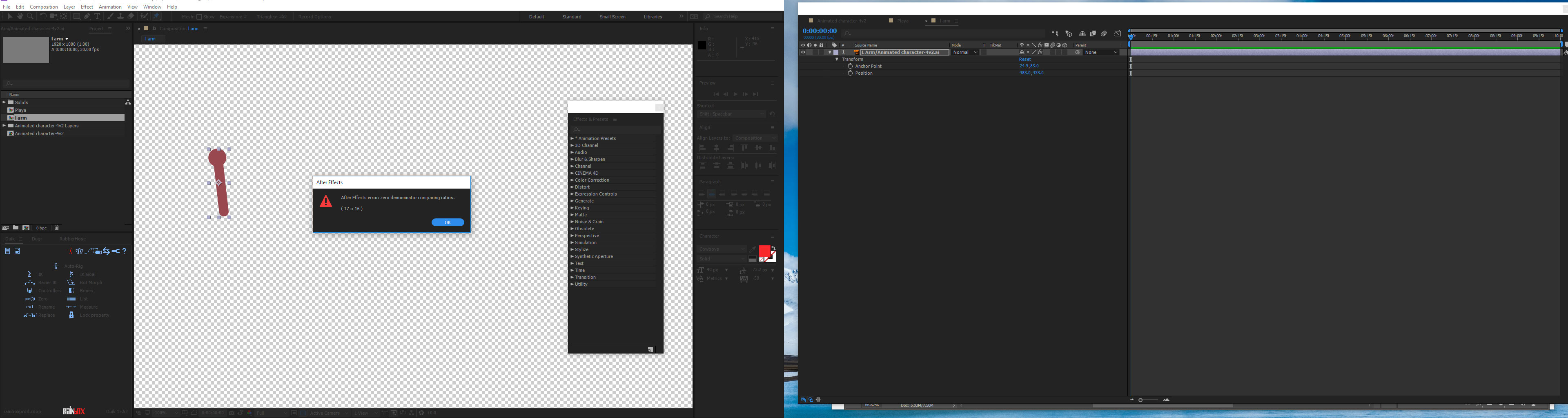The width and height of the screenshot is (1568, 418).
Task: Open the Composition menu
Action: (44, 7)
